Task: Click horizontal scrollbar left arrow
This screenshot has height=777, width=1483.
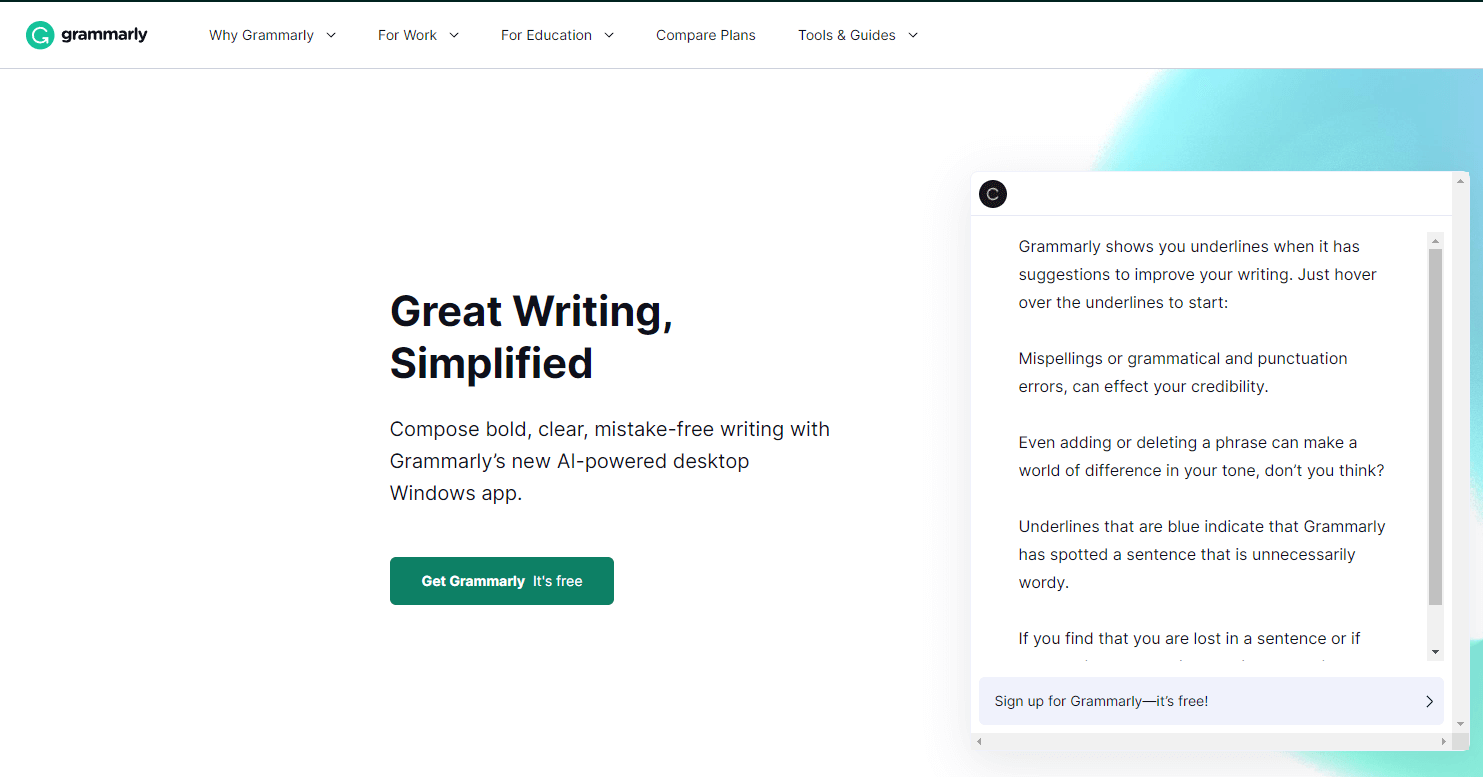Action: (979, 742)
